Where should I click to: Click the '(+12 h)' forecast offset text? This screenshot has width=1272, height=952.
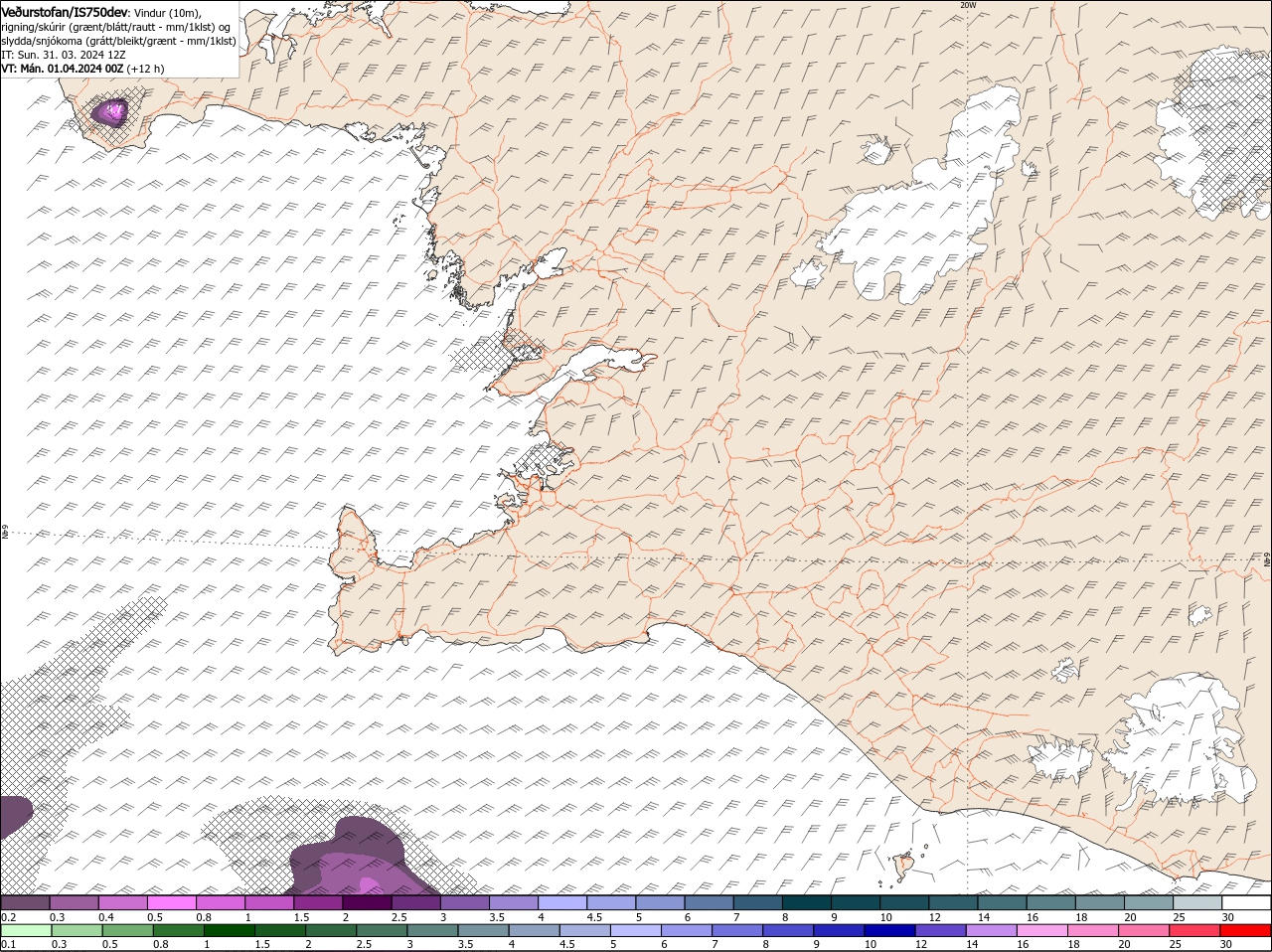146,69
